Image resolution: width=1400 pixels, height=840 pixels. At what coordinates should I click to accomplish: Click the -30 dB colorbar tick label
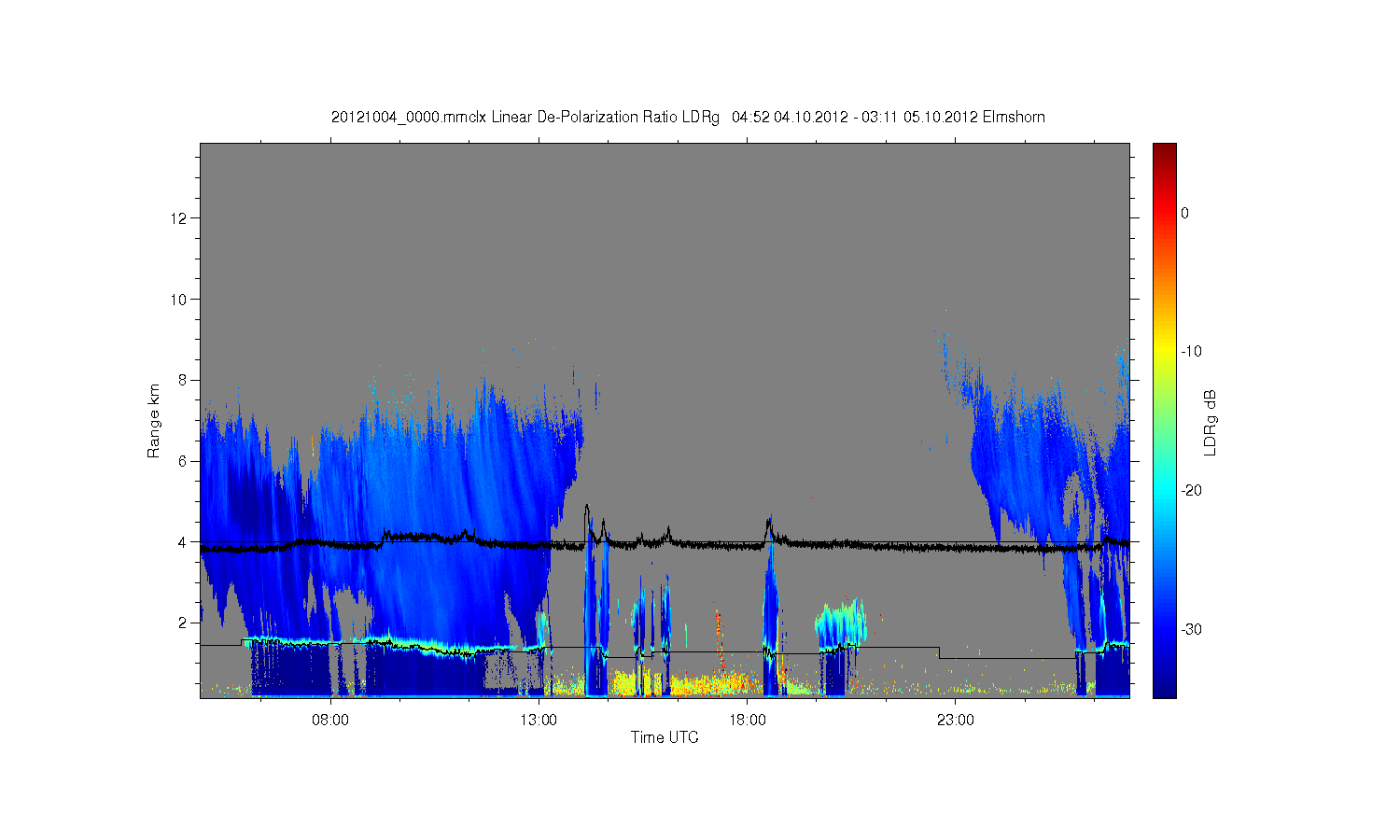1191,630
